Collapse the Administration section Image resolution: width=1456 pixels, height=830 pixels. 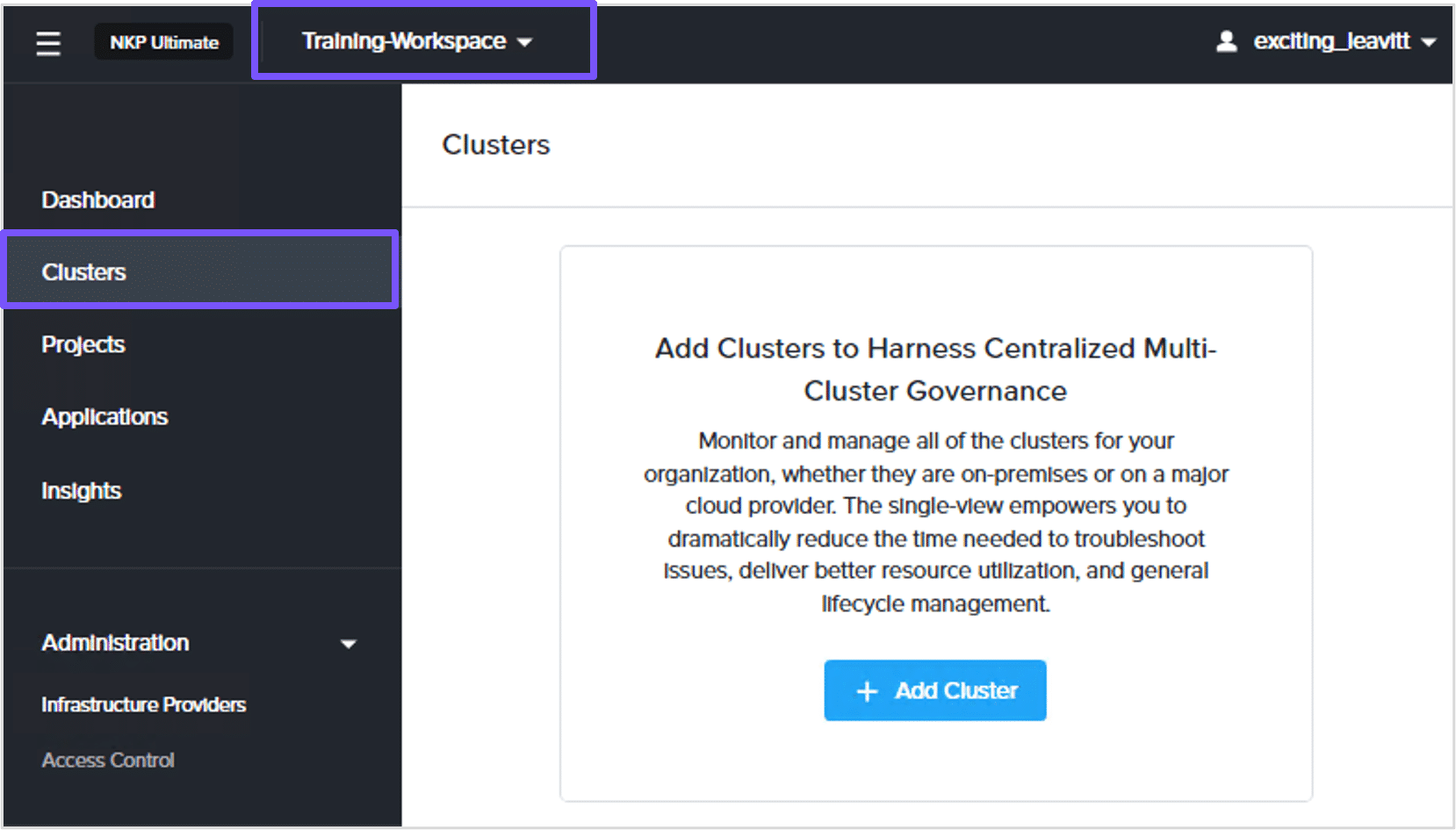pyautogui.click(x=115, y=643)
